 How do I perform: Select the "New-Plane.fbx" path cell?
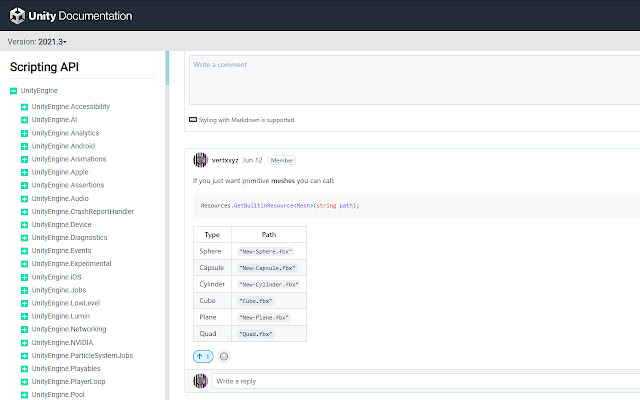coord(269,317)
